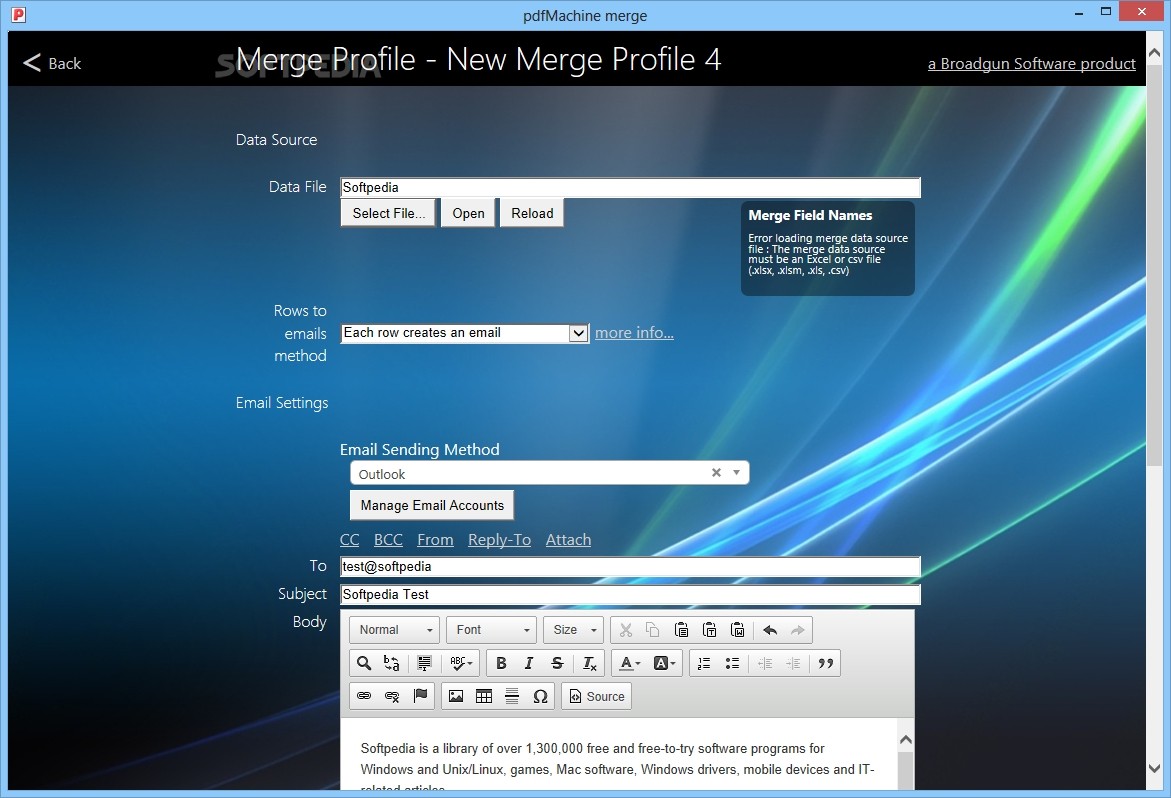1171x798 pixels.
Task: Open a Broadgun Software product link
Action: 1031,63
